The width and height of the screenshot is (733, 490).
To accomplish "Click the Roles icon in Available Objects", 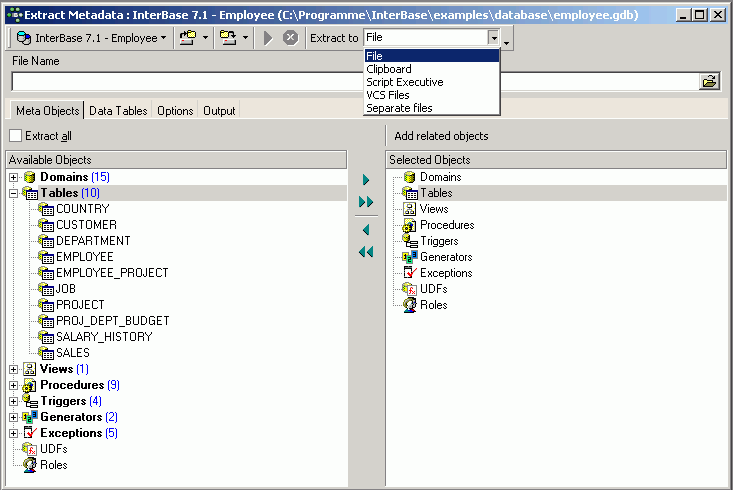I will coord(30,465).
